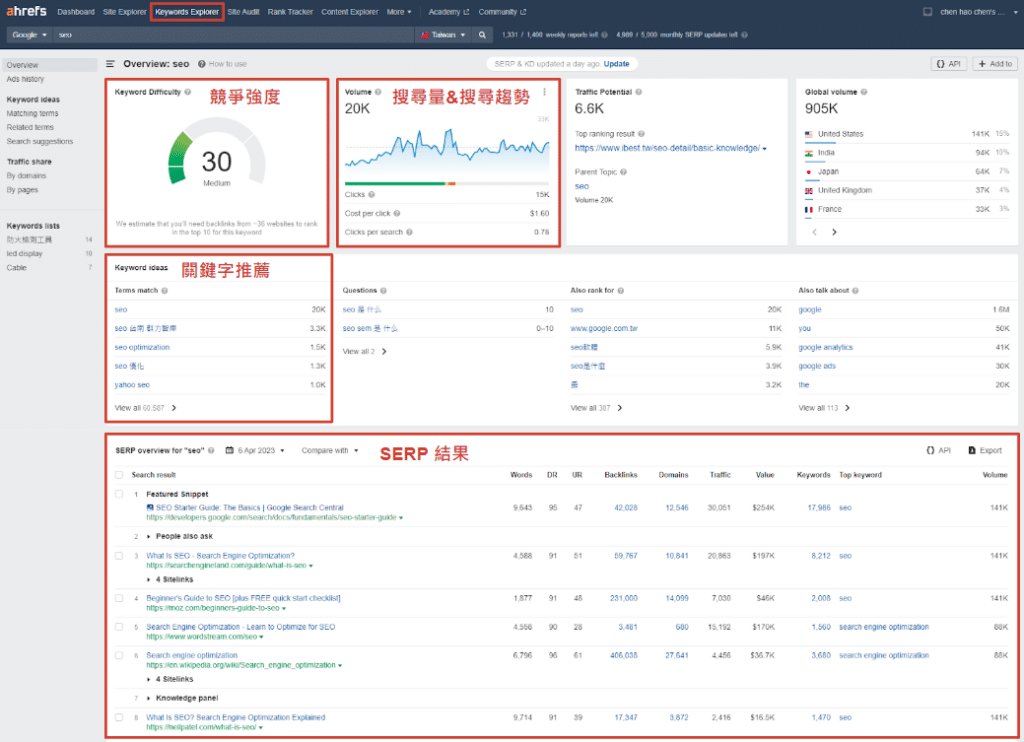Open the Site Explorer tab
1024x742 pixels.
(x=124, y=12)
